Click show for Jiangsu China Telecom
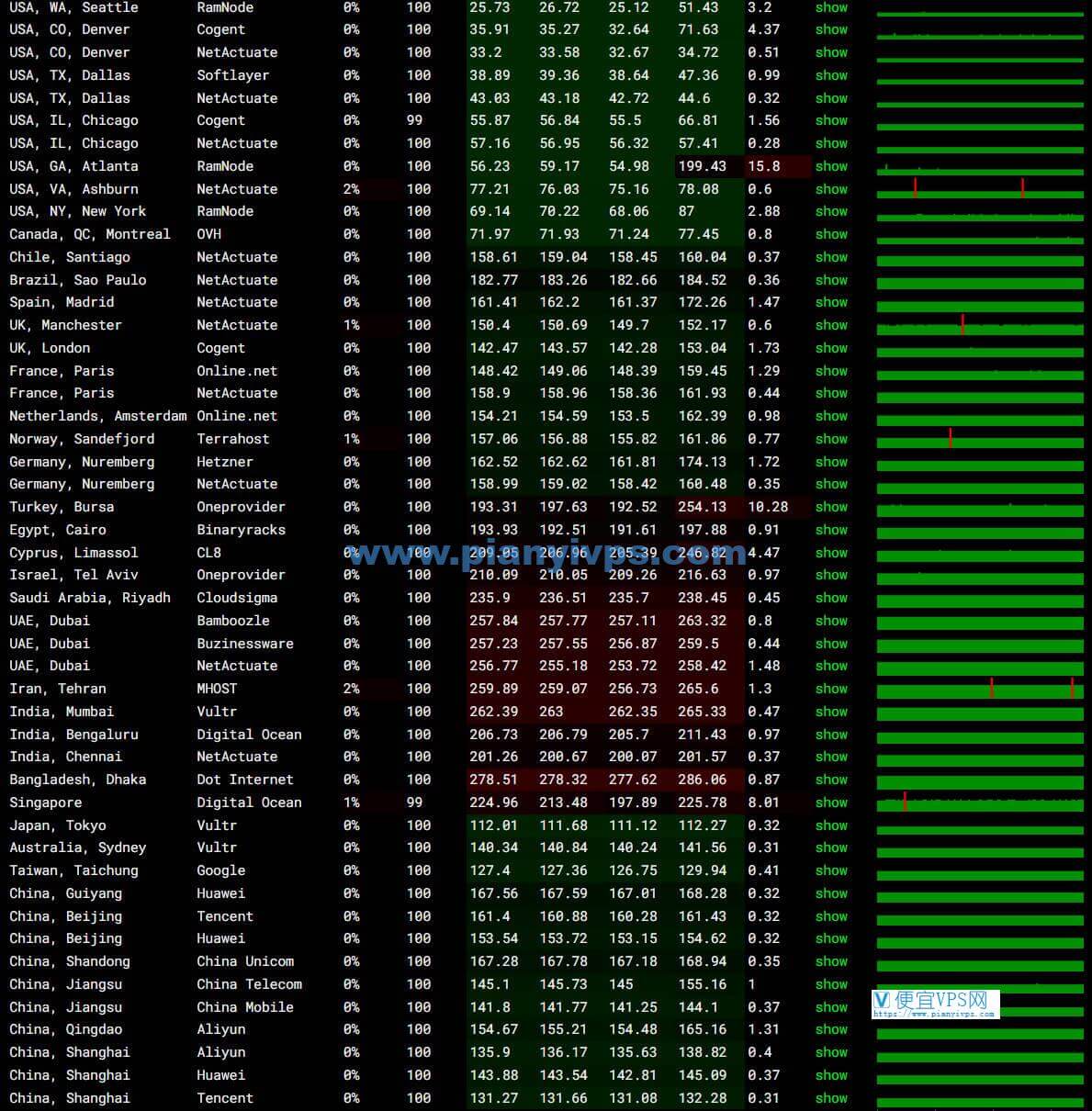This screenshot has width=1092, height=1111. (x=831, y=984)
